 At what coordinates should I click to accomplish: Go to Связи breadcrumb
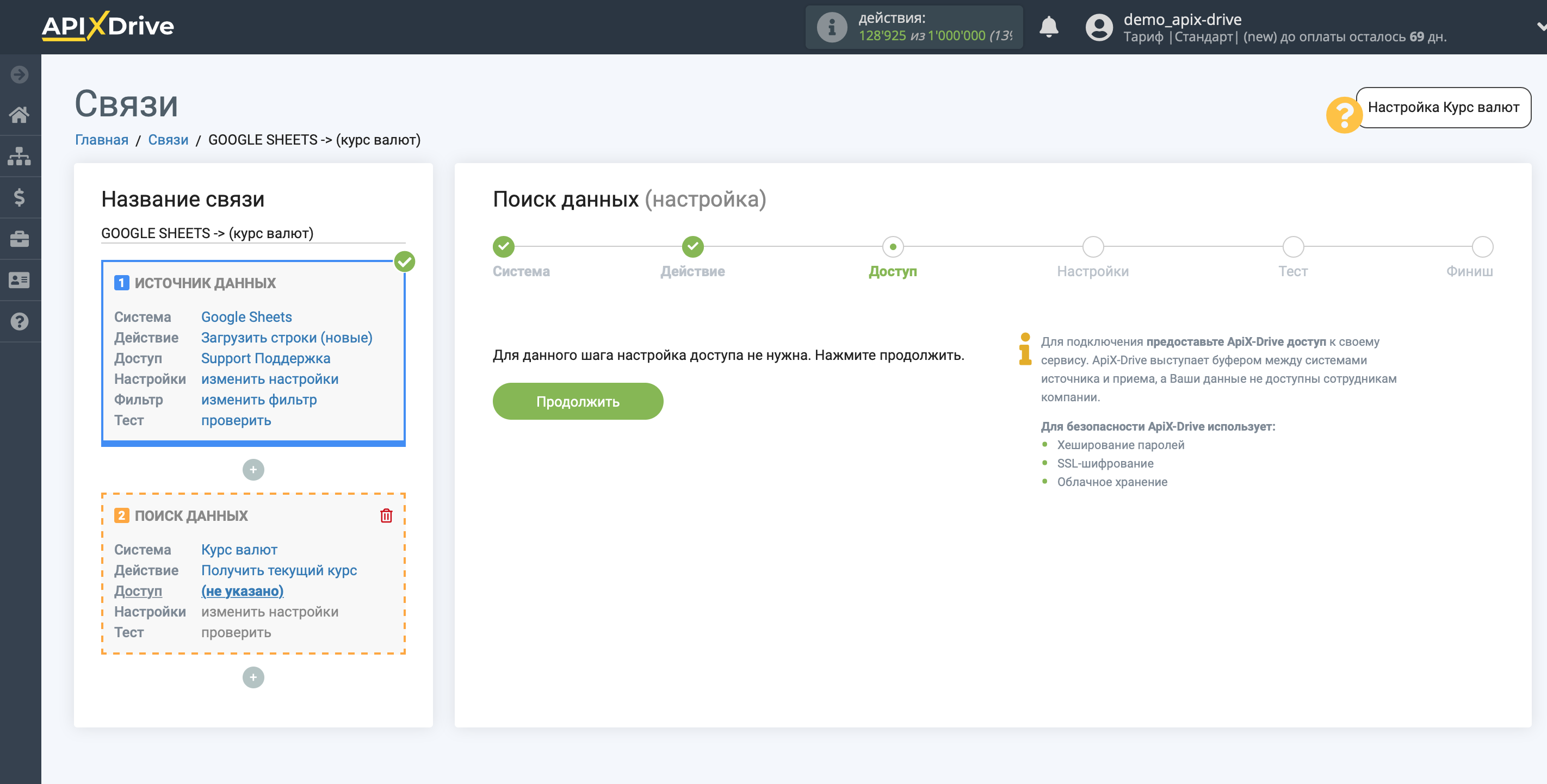pyautogui.click(x=168, y=140)
